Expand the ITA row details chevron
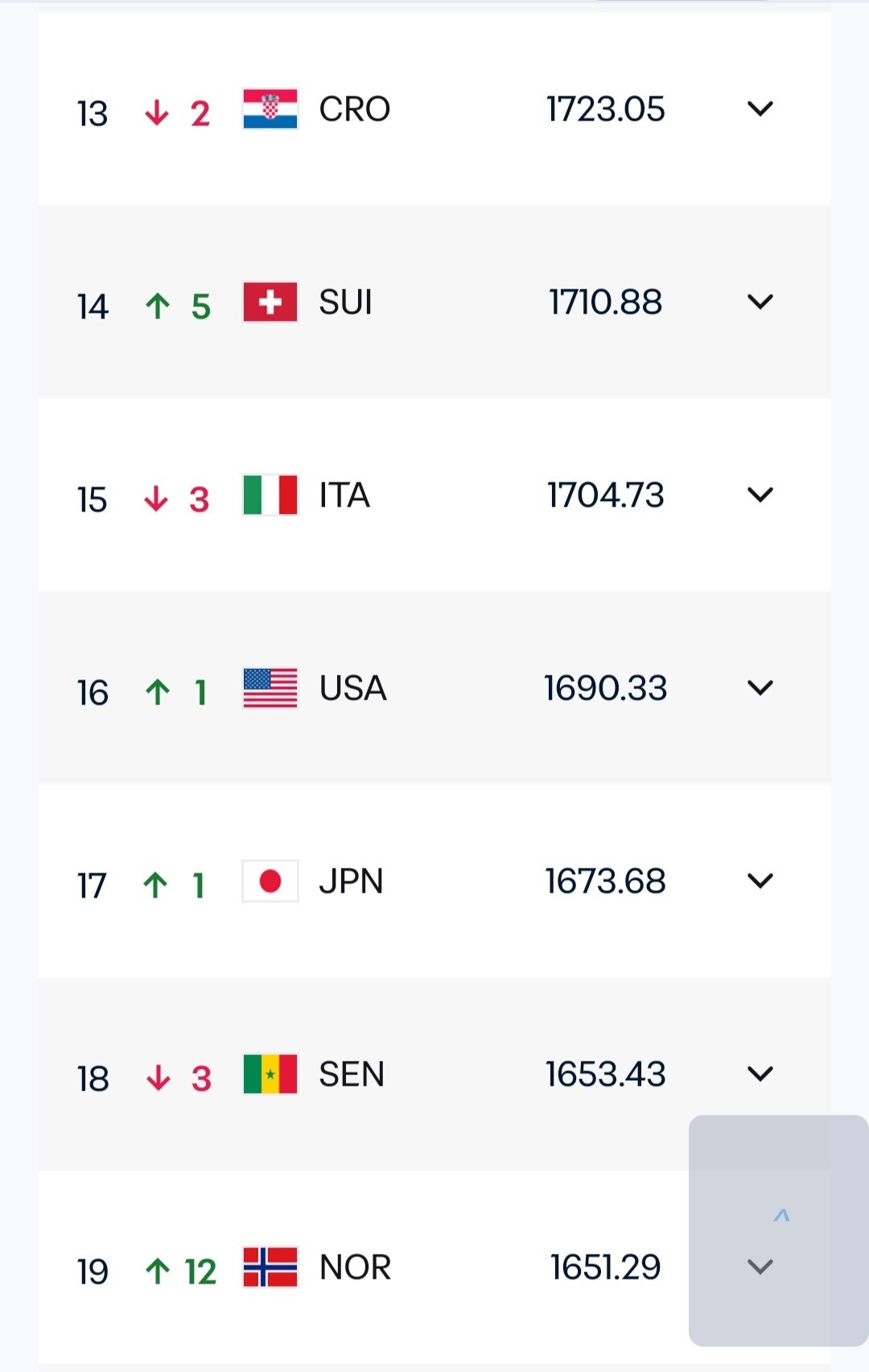 760,495
